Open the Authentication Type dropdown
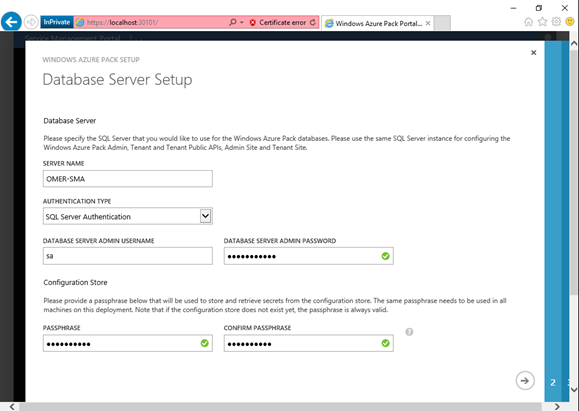Viewport: 579px width, 411px height. click(128, 216)
